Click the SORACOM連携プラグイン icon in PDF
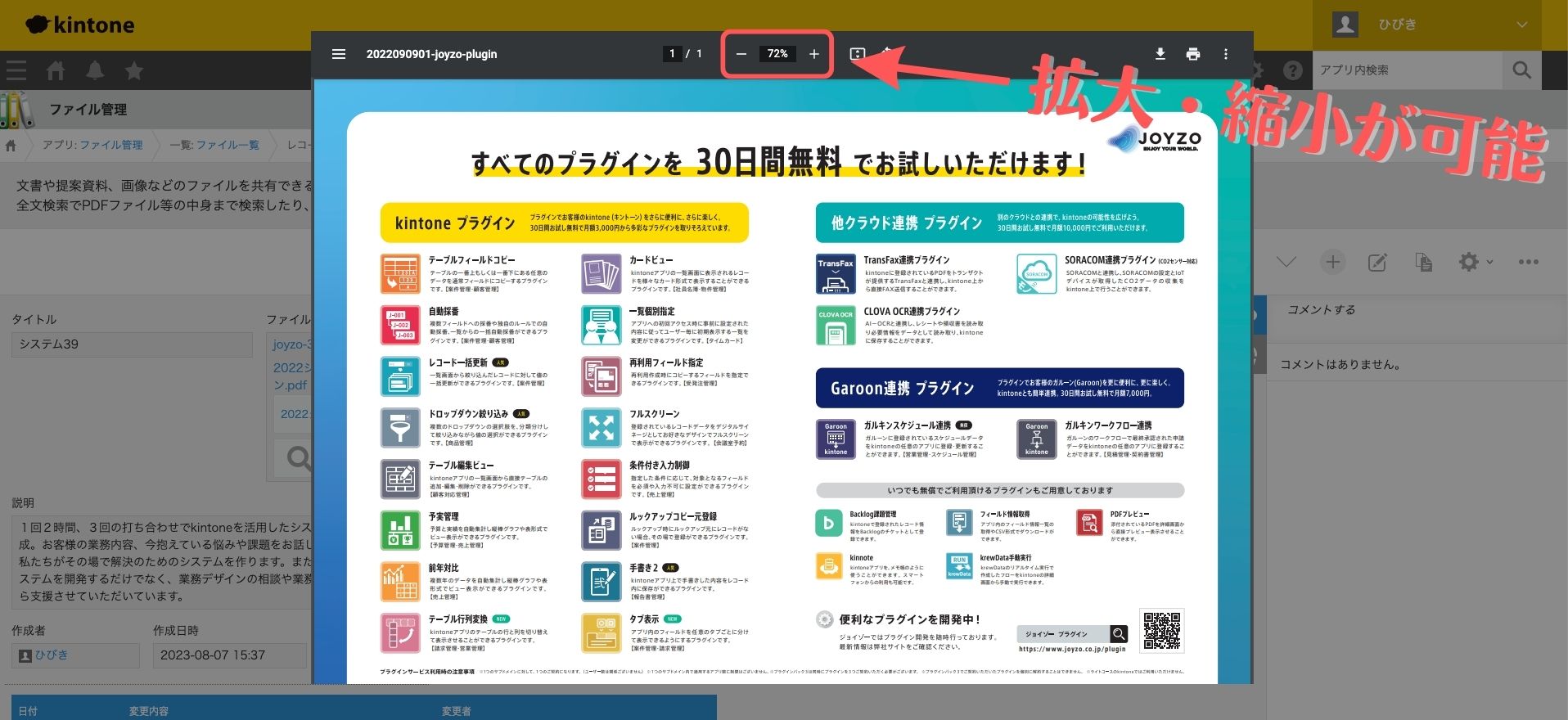This screenshot has height=720, width=1568. click(x=1037, y=273)
